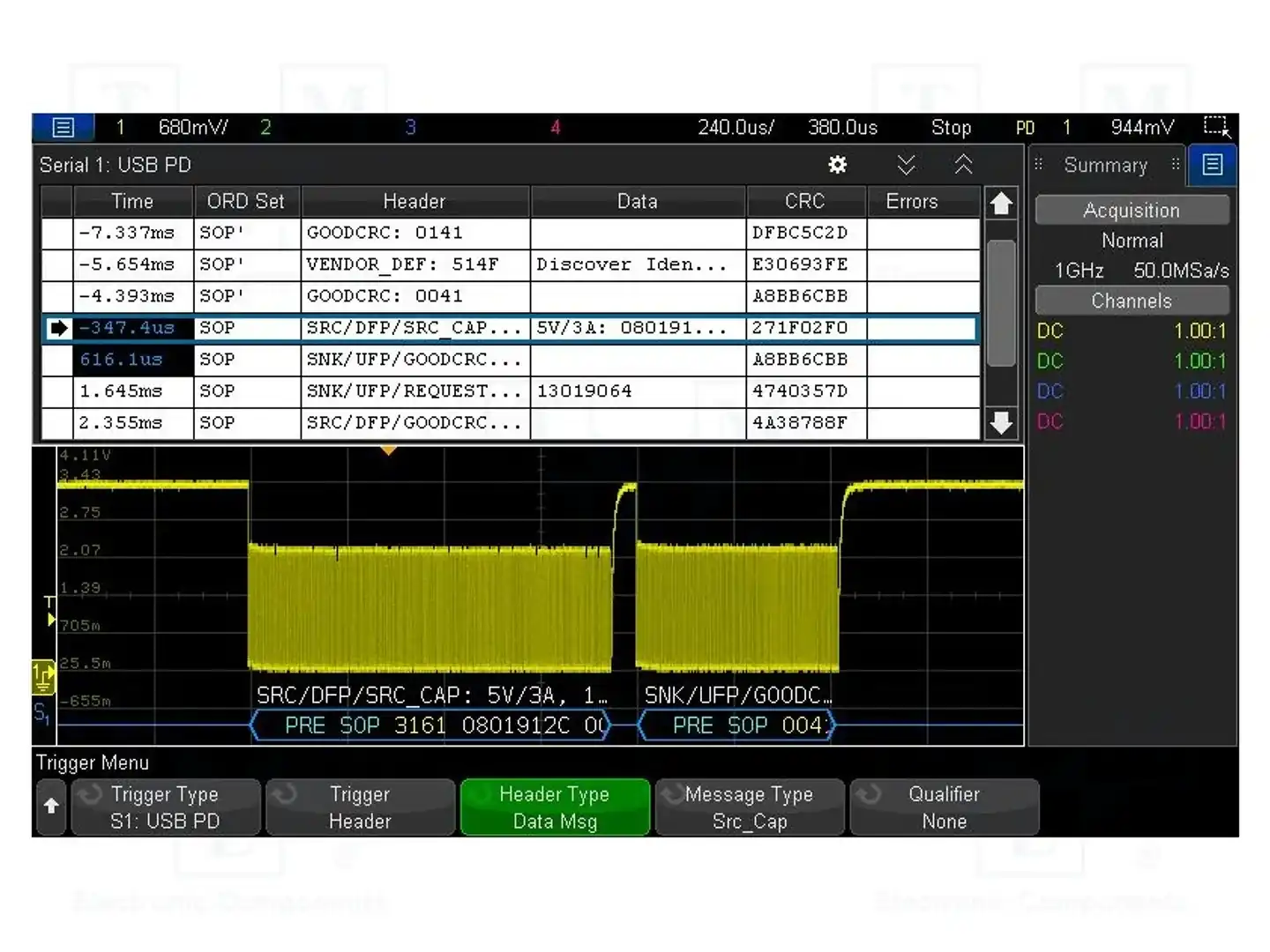Viewport: 1270px width, 952px height.
Task: Select channel 3 indicator
Action: [410, 128]
